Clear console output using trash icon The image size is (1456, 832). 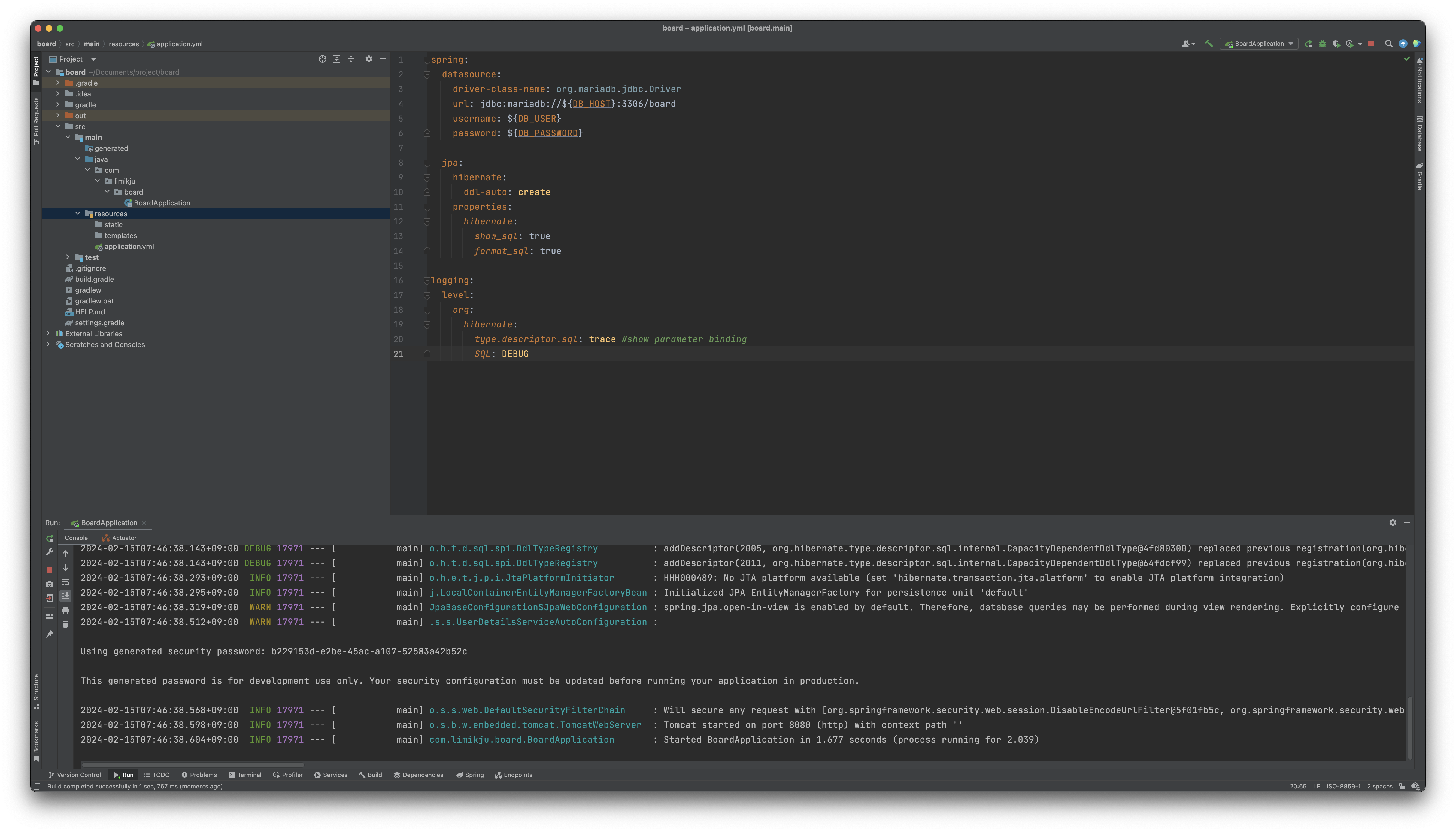pyautogui.click(x=65, y=625)
